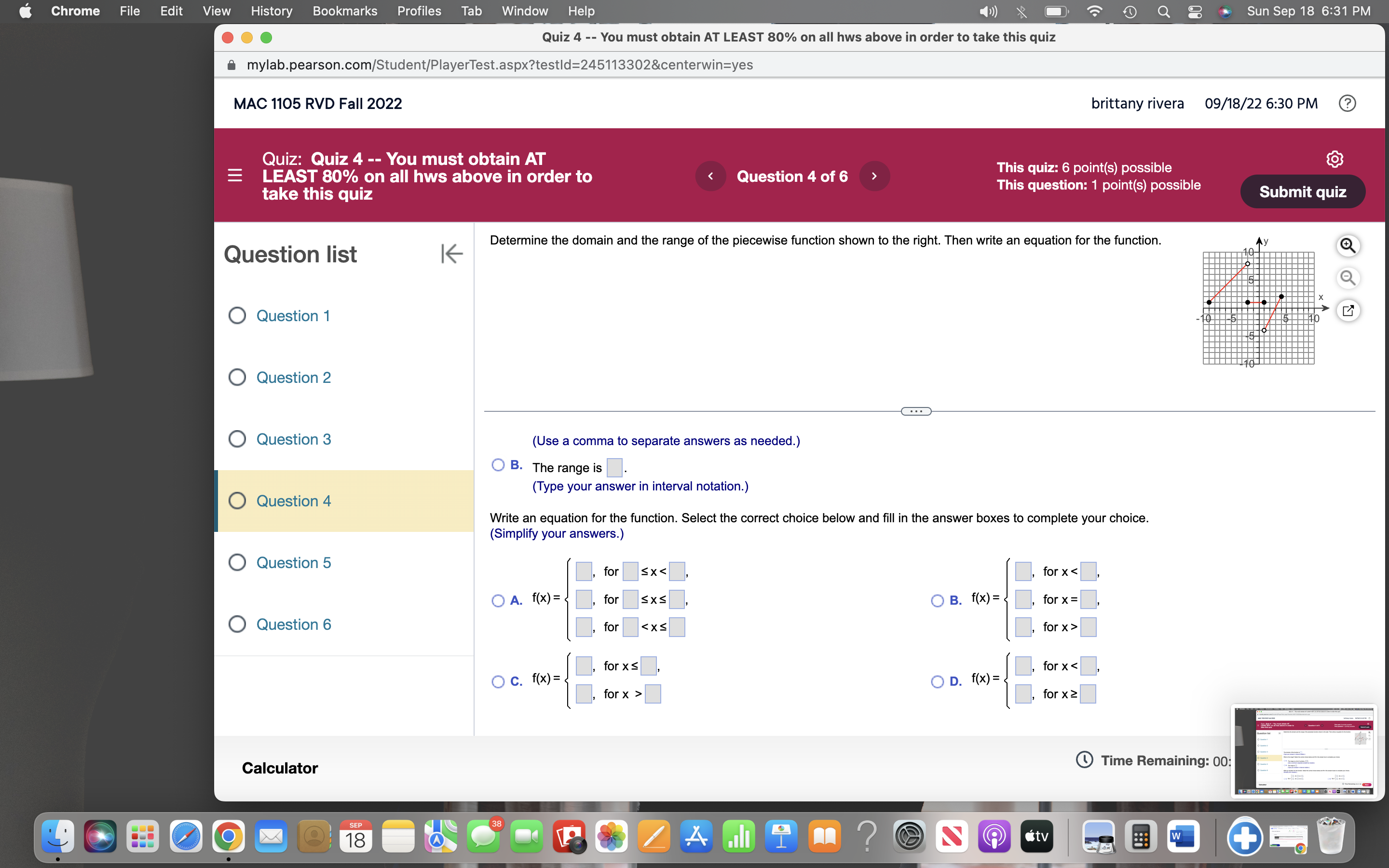Zoom in on the graph using the magnifier-plus icon
This screenshot has height=868, width=1389.
(x=1348, y=245)
